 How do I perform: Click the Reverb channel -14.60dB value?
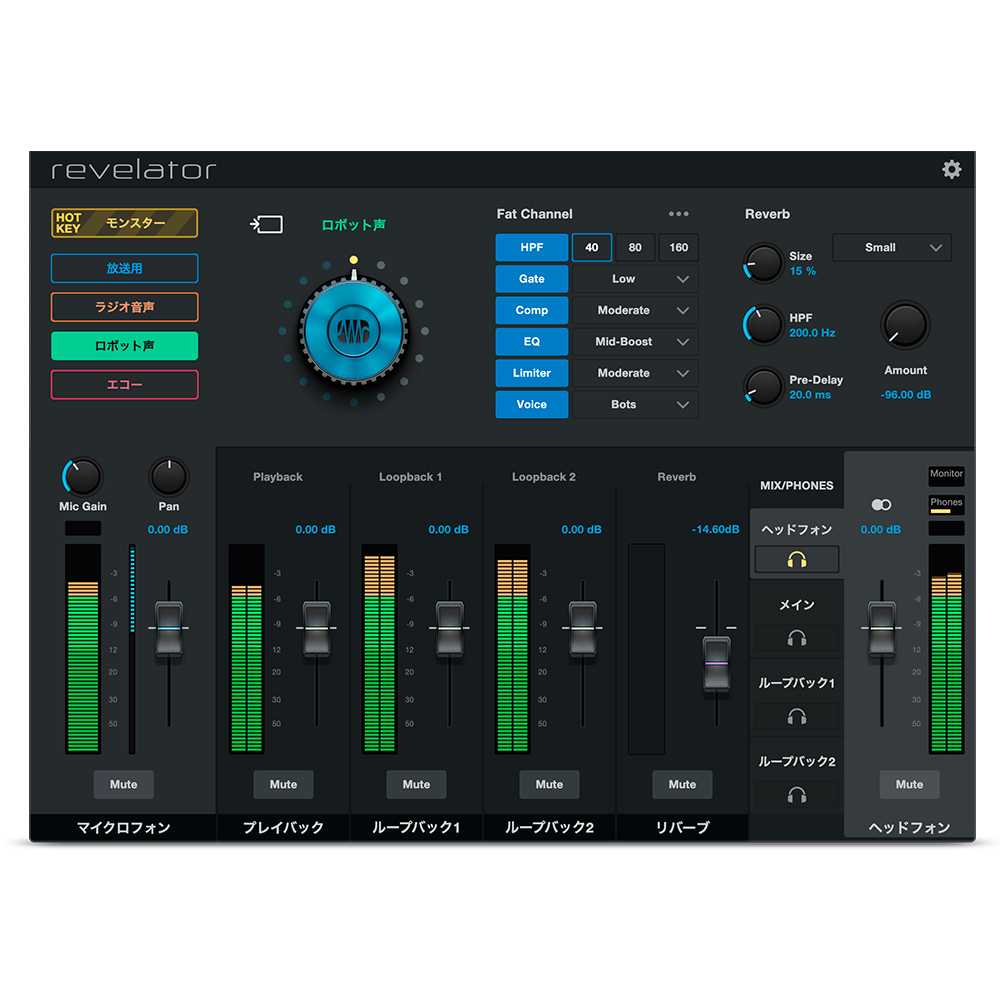716,529
